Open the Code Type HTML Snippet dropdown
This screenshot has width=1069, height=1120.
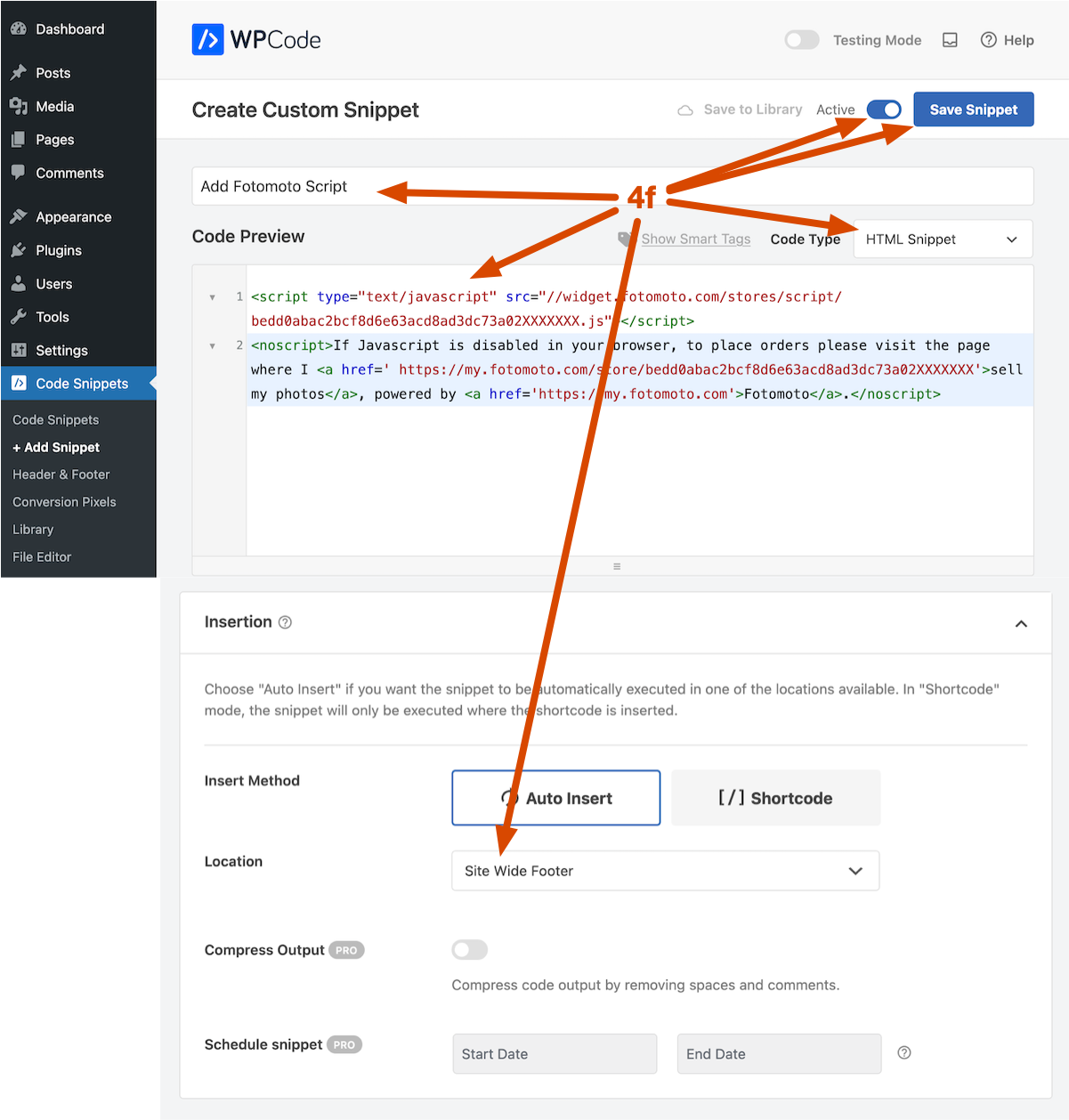(x=943, y=239)
